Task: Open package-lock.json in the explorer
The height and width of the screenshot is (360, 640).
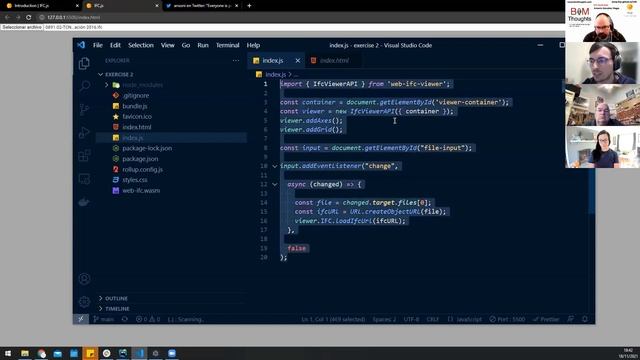Action: point(147,148)
